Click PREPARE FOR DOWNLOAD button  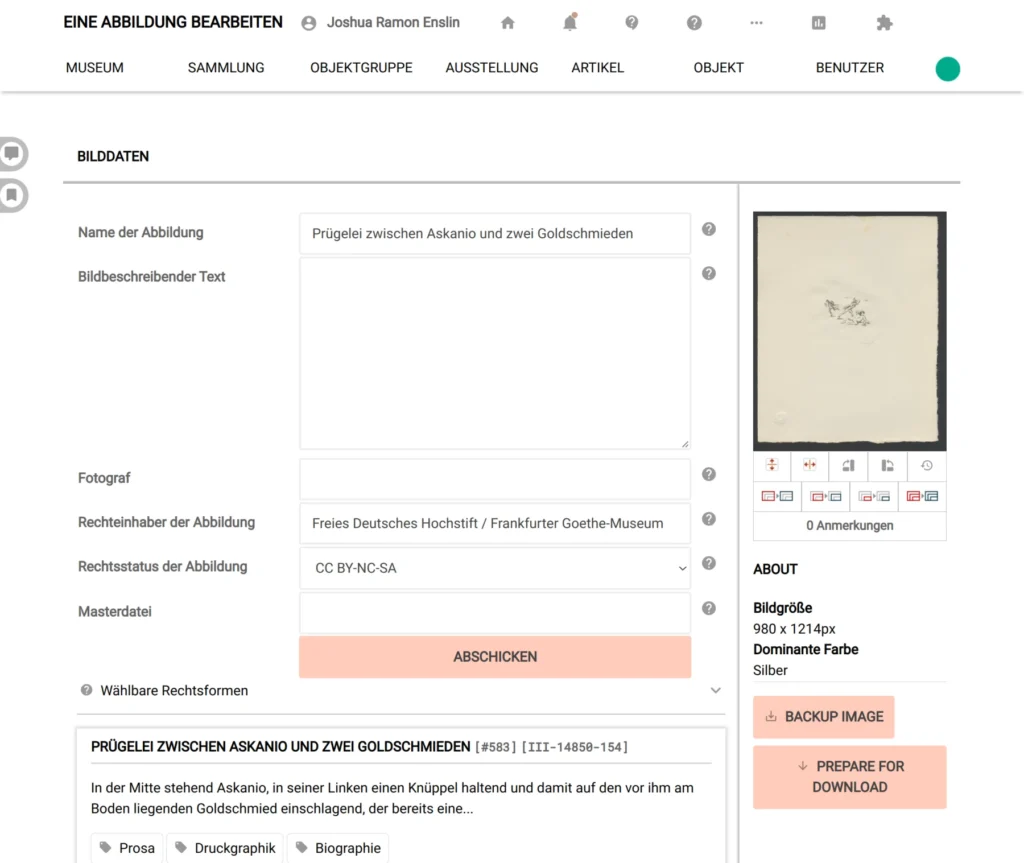[850, 777]
